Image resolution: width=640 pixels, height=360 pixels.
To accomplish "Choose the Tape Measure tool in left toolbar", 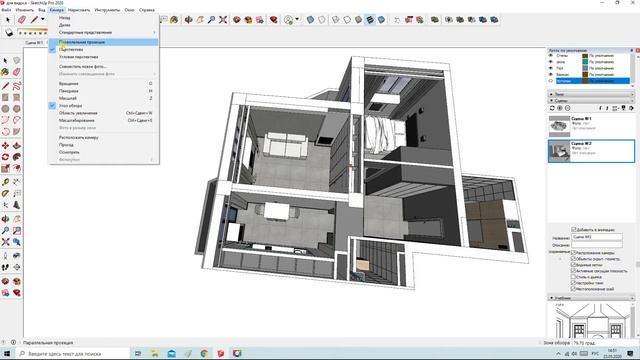I will [5, 182].
